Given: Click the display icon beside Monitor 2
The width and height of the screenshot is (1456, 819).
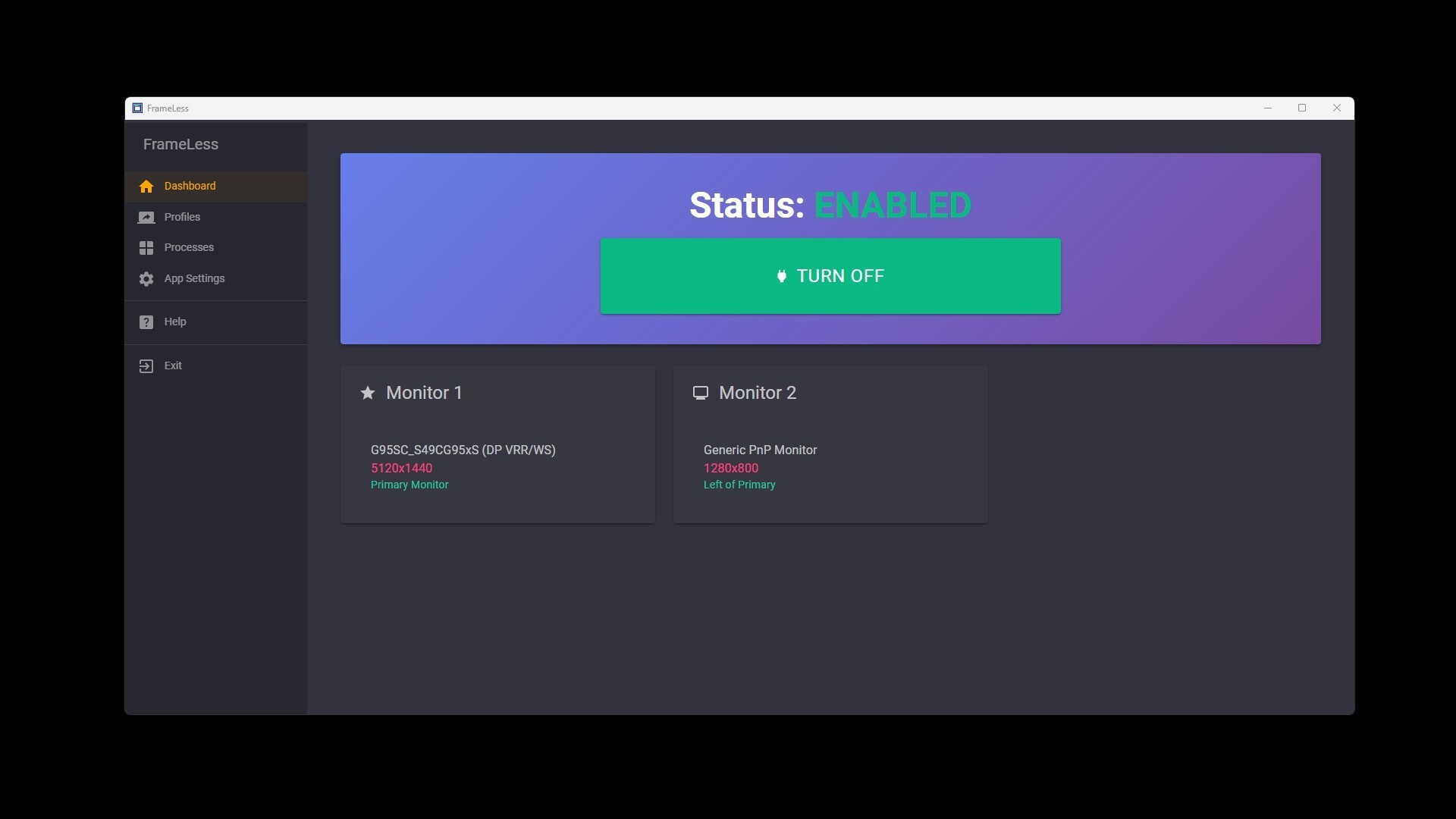Looking at the screenshot, I should (701, 393).
